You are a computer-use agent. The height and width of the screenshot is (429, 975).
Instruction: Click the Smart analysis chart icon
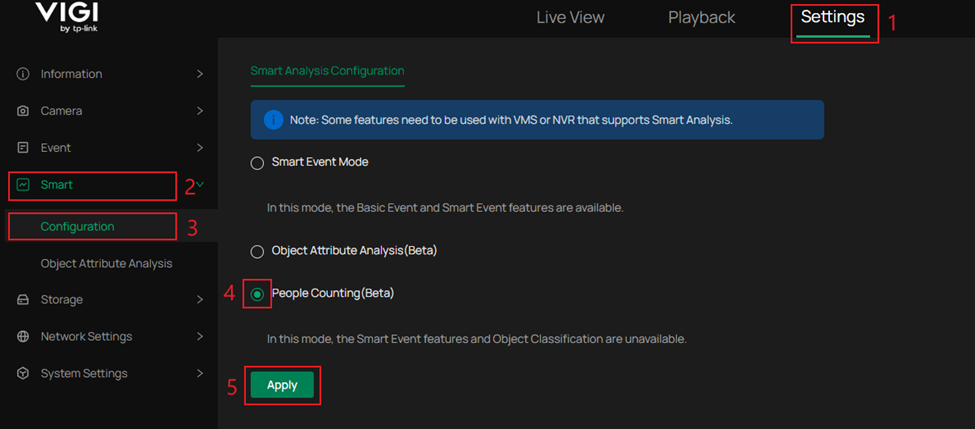[23, 185]
